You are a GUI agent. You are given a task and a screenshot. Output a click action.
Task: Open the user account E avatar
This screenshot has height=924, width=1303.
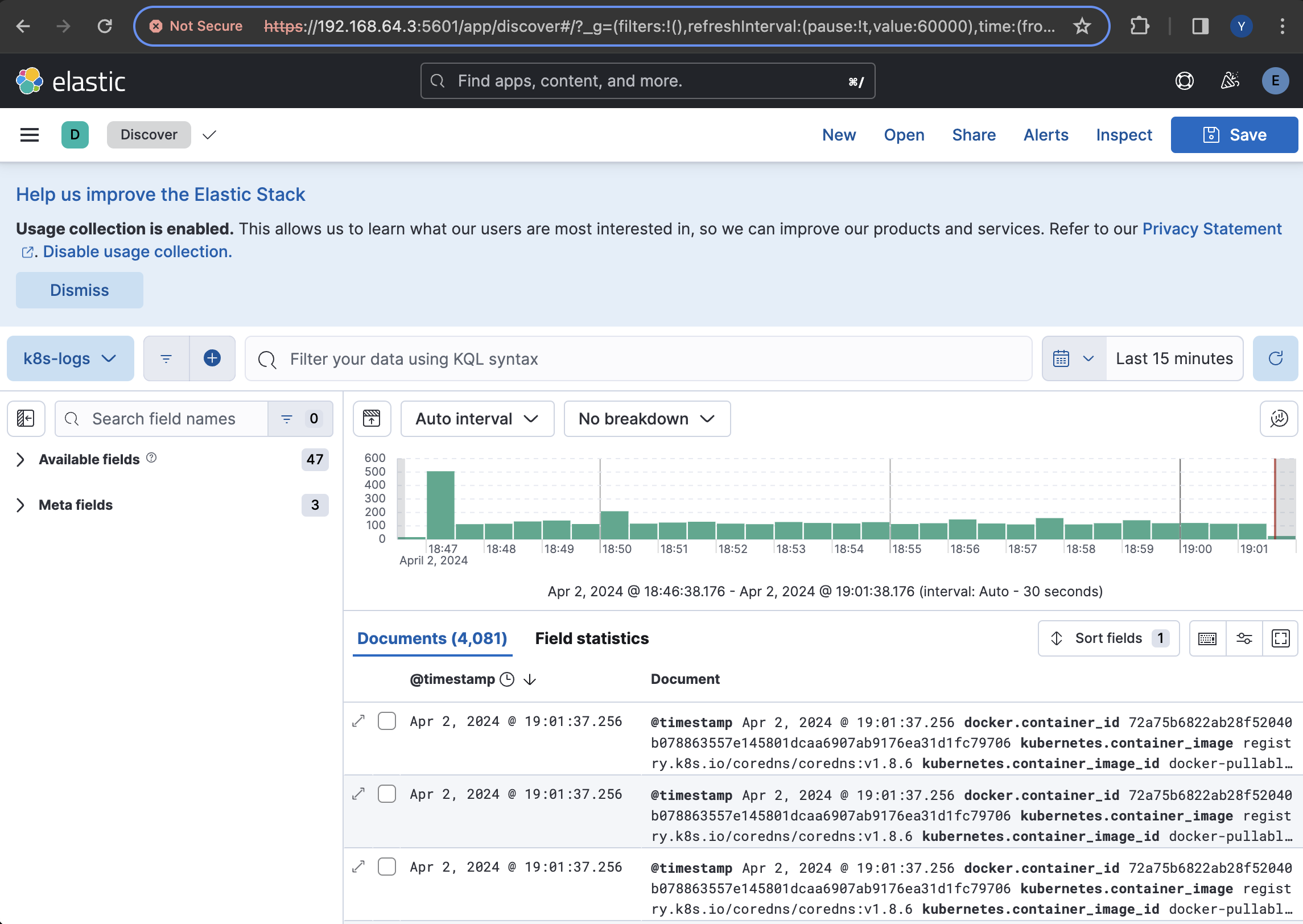click(x=1276, y=81)
